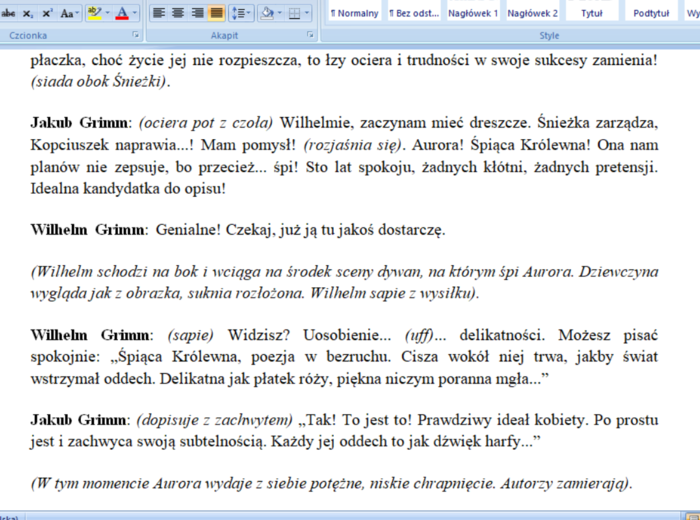Click the borders icon
The image size is (700, 520).
pos(295,13)
